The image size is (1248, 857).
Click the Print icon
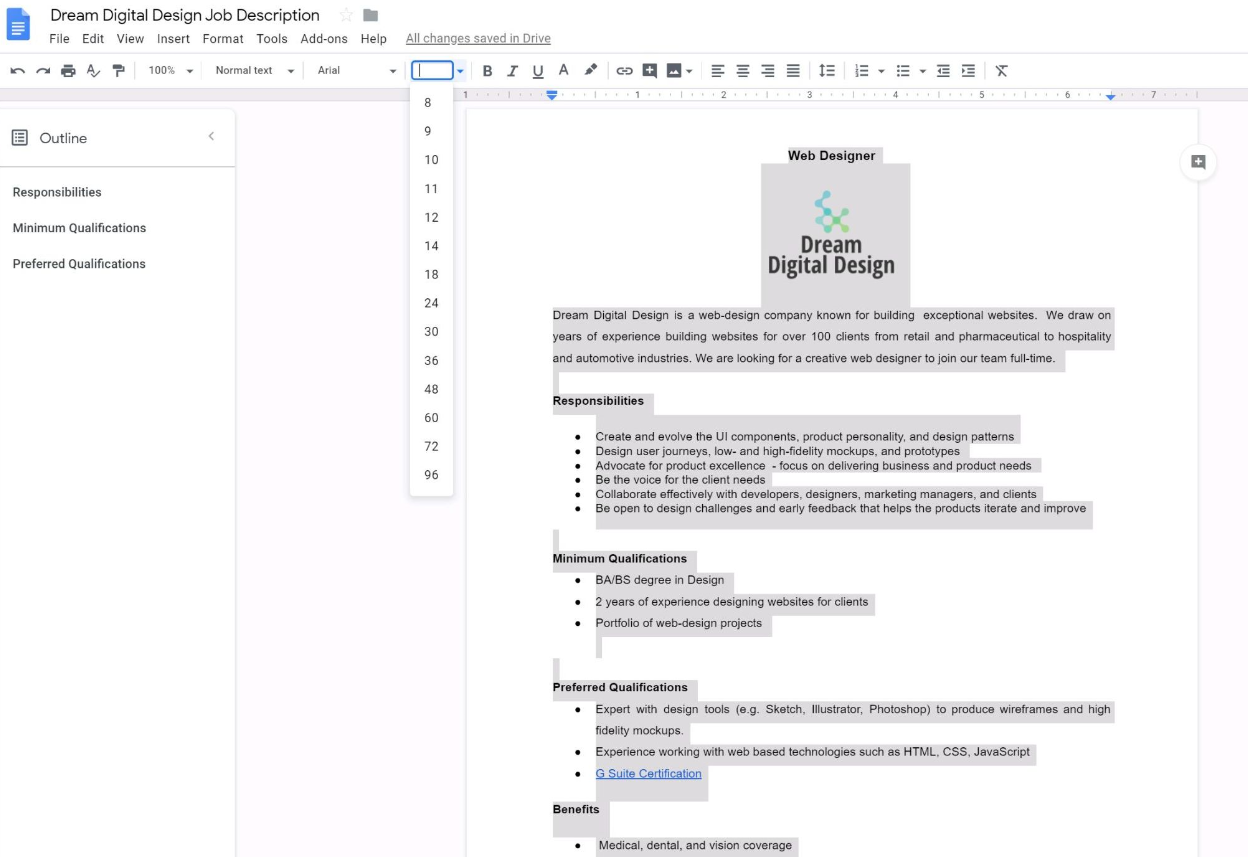(x=68, y=71)
